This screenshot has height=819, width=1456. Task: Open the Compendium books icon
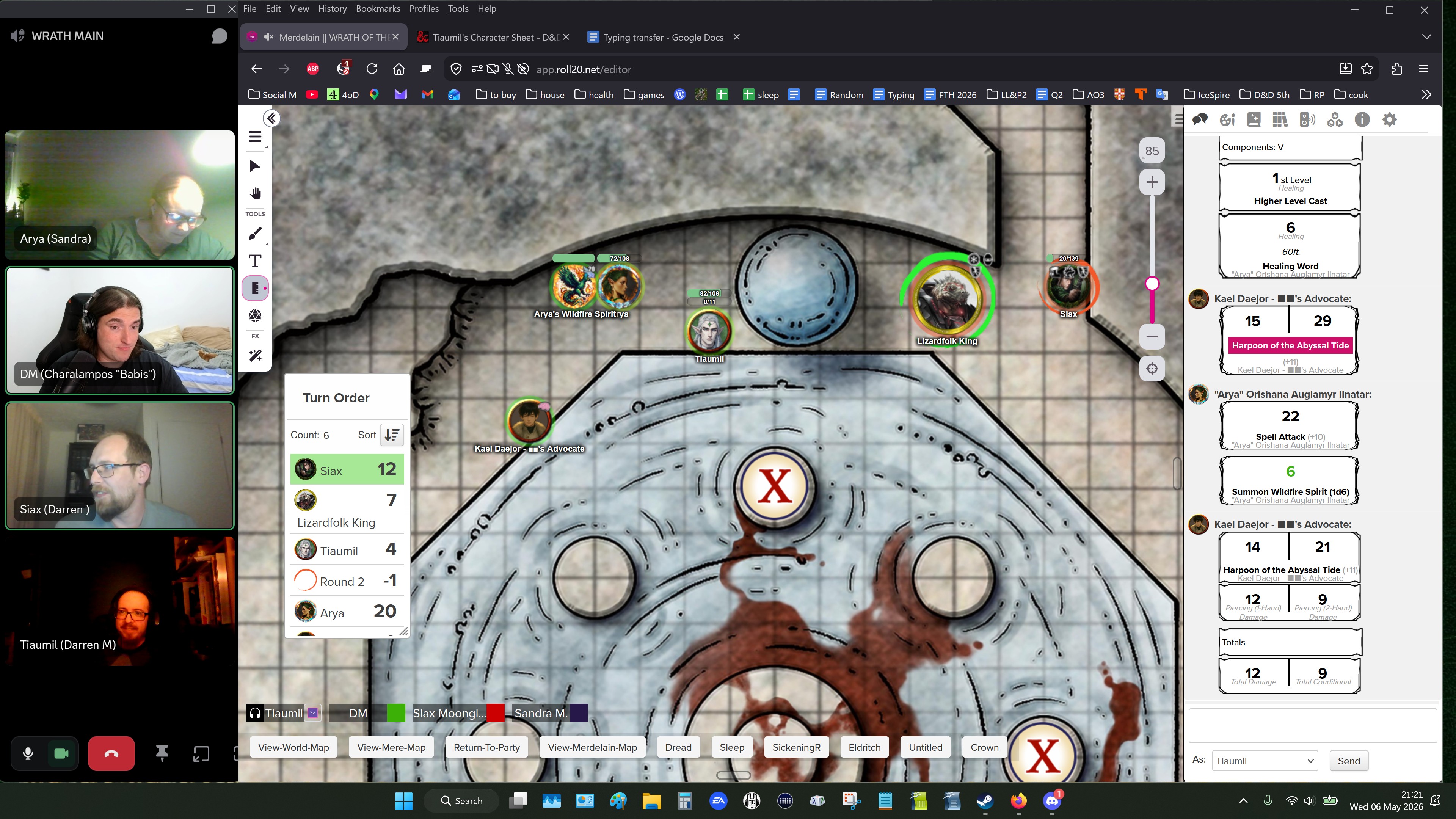1280,120
